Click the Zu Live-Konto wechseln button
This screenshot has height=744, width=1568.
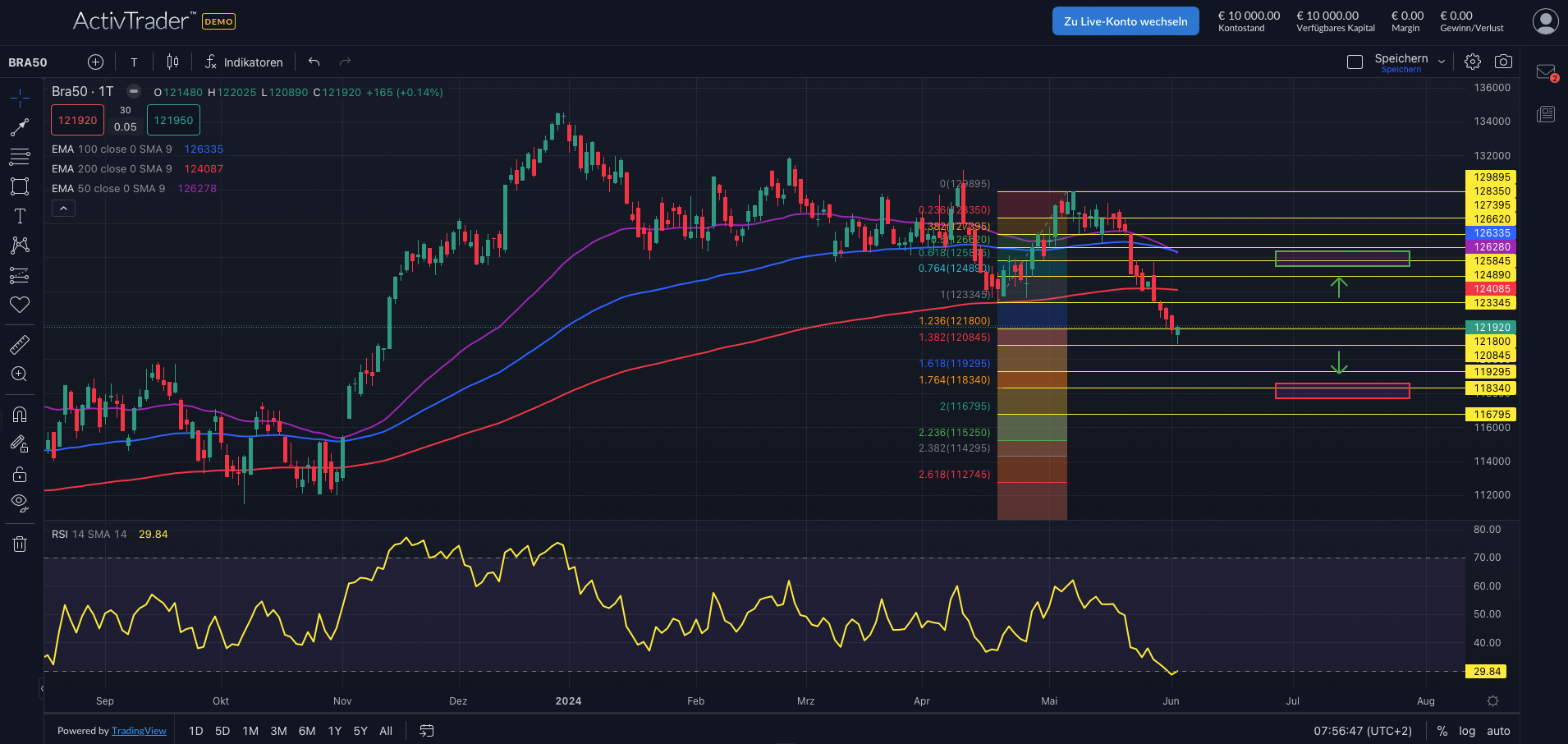pyautogui.click(x=1125, y=21)
